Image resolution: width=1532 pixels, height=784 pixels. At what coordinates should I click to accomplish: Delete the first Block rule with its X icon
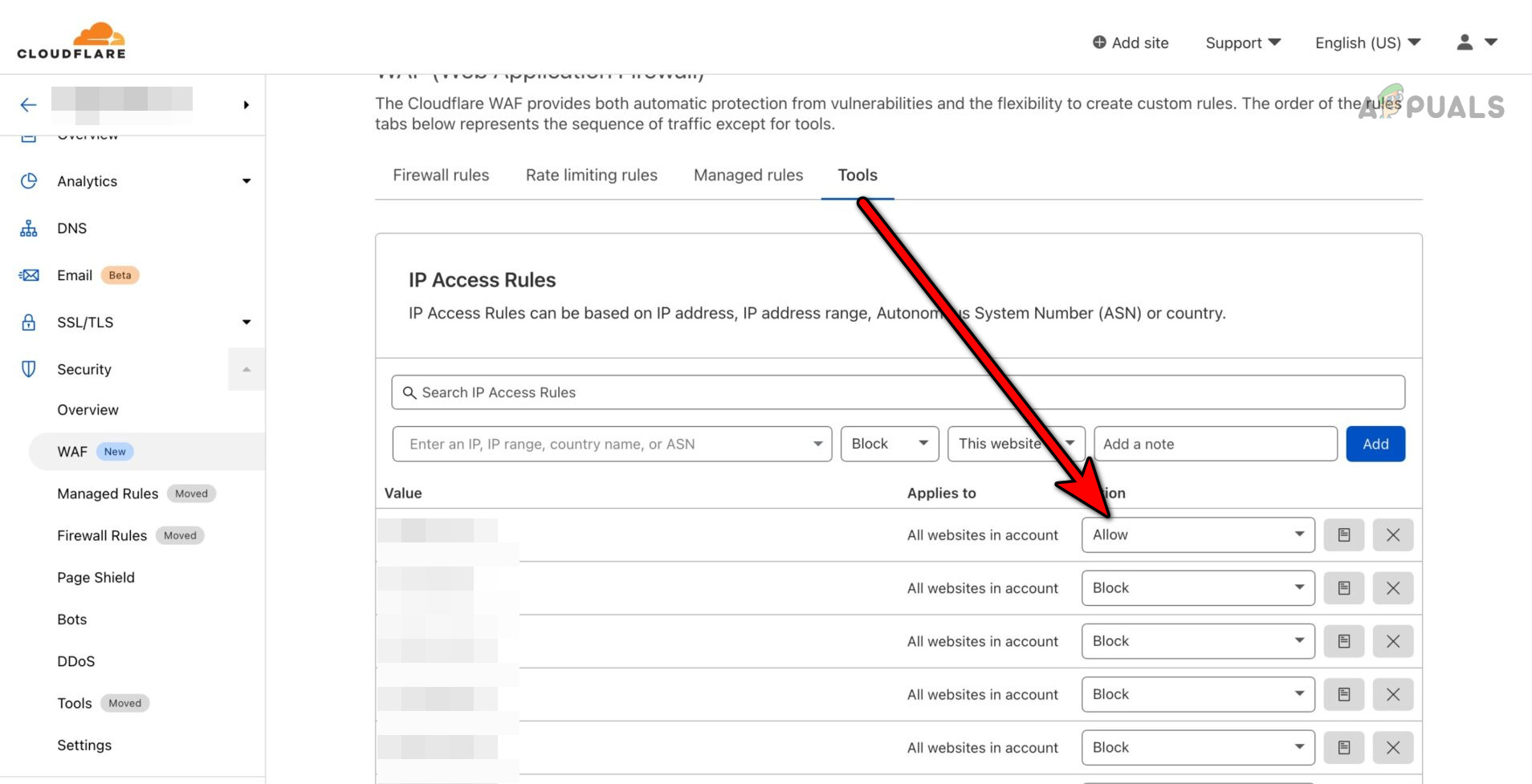click(1393, 587)
